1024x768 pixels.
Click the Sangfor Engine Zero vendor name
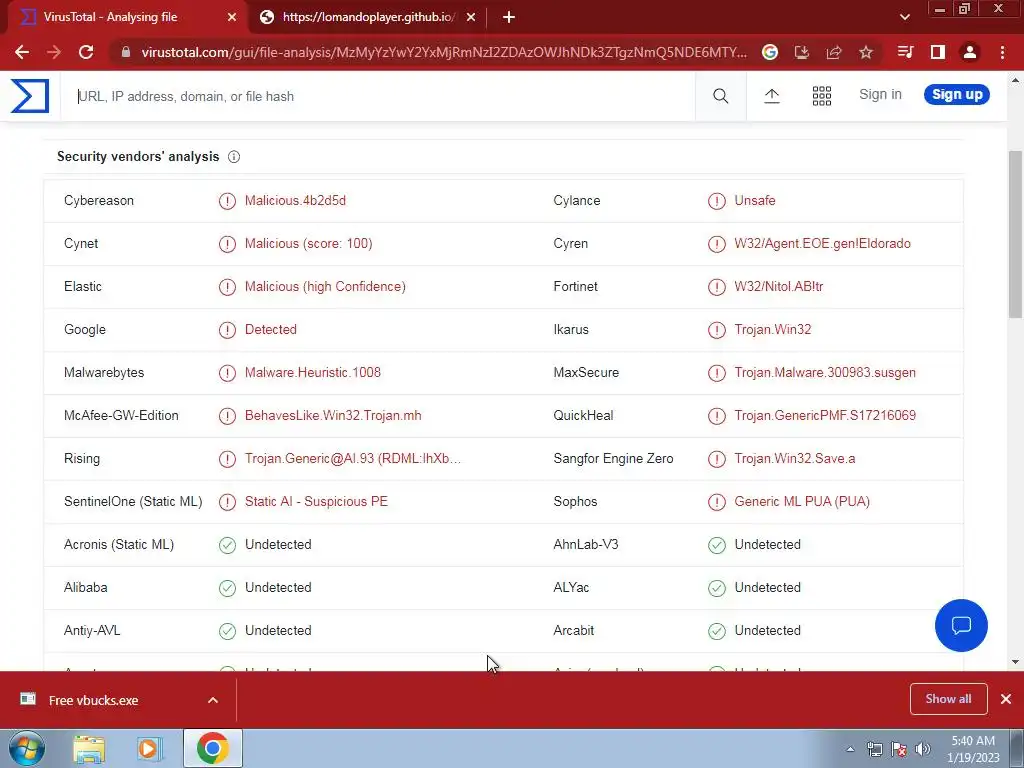pyautogui.click(x=613, y=458)
